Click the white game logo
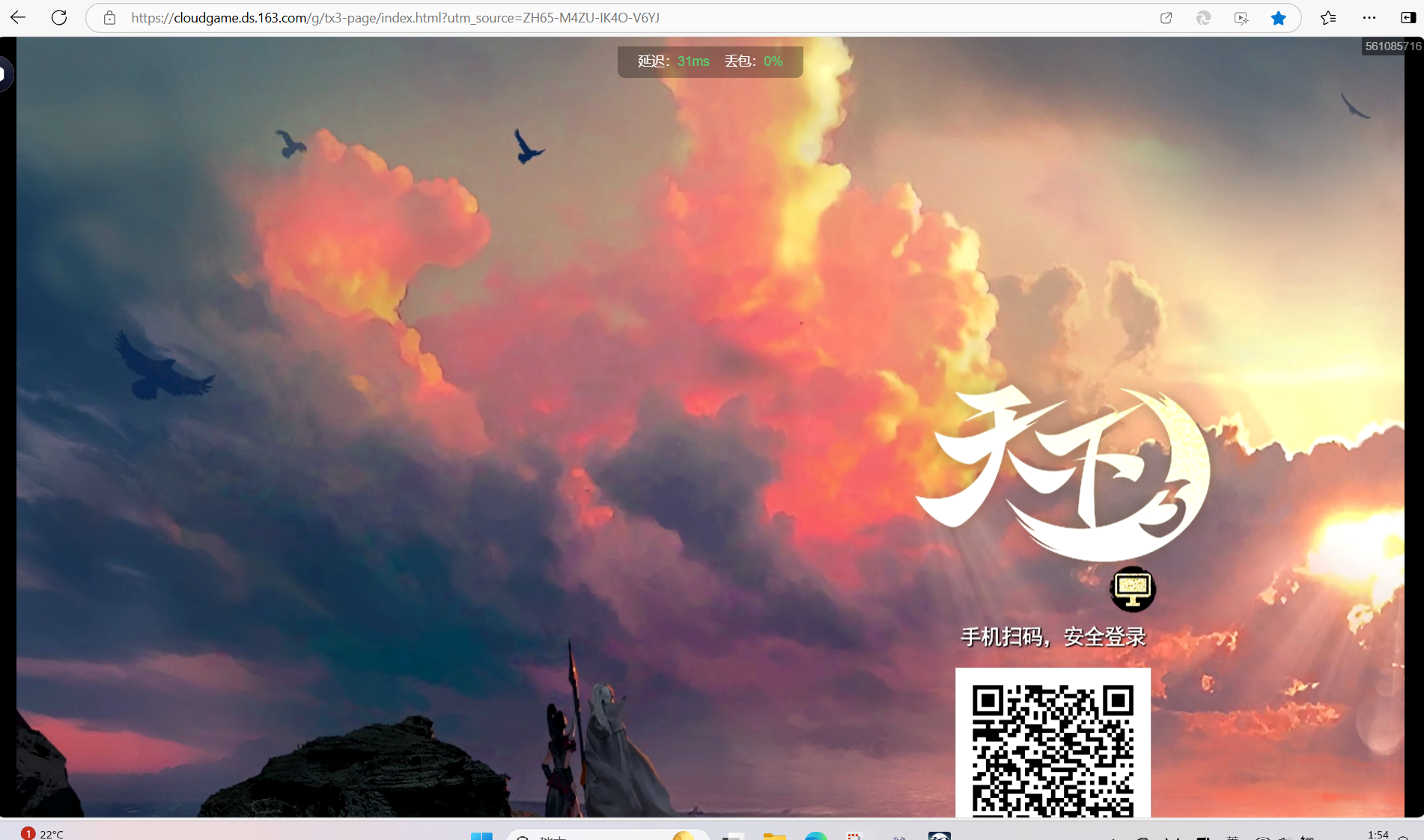Image resolution: width=1424 pixels, height=840 pixels. [1062, 473]
